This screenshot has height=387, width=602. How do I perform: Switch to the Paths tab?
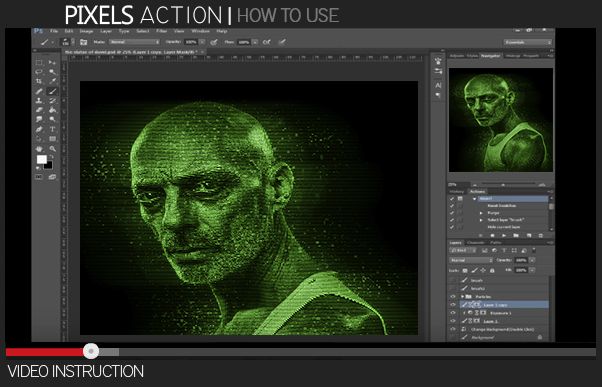(x=496, y=243)
